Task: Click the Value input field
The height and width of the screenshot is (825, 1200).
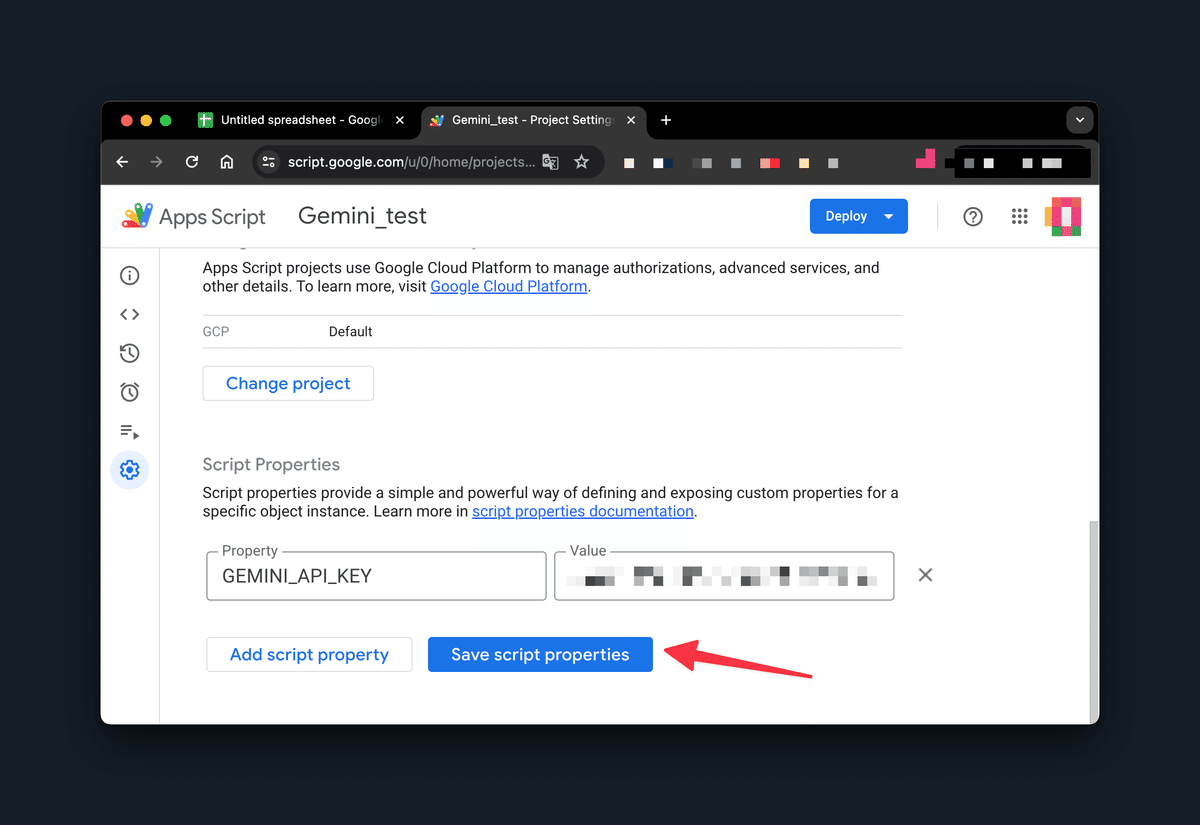Action: (x=724, y=576)
